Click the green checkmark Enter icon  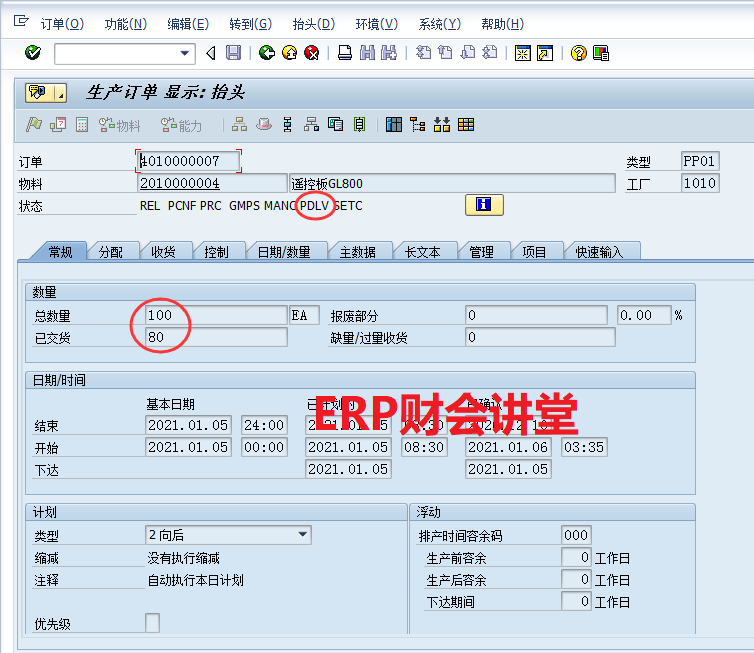[x=32, y=53]
